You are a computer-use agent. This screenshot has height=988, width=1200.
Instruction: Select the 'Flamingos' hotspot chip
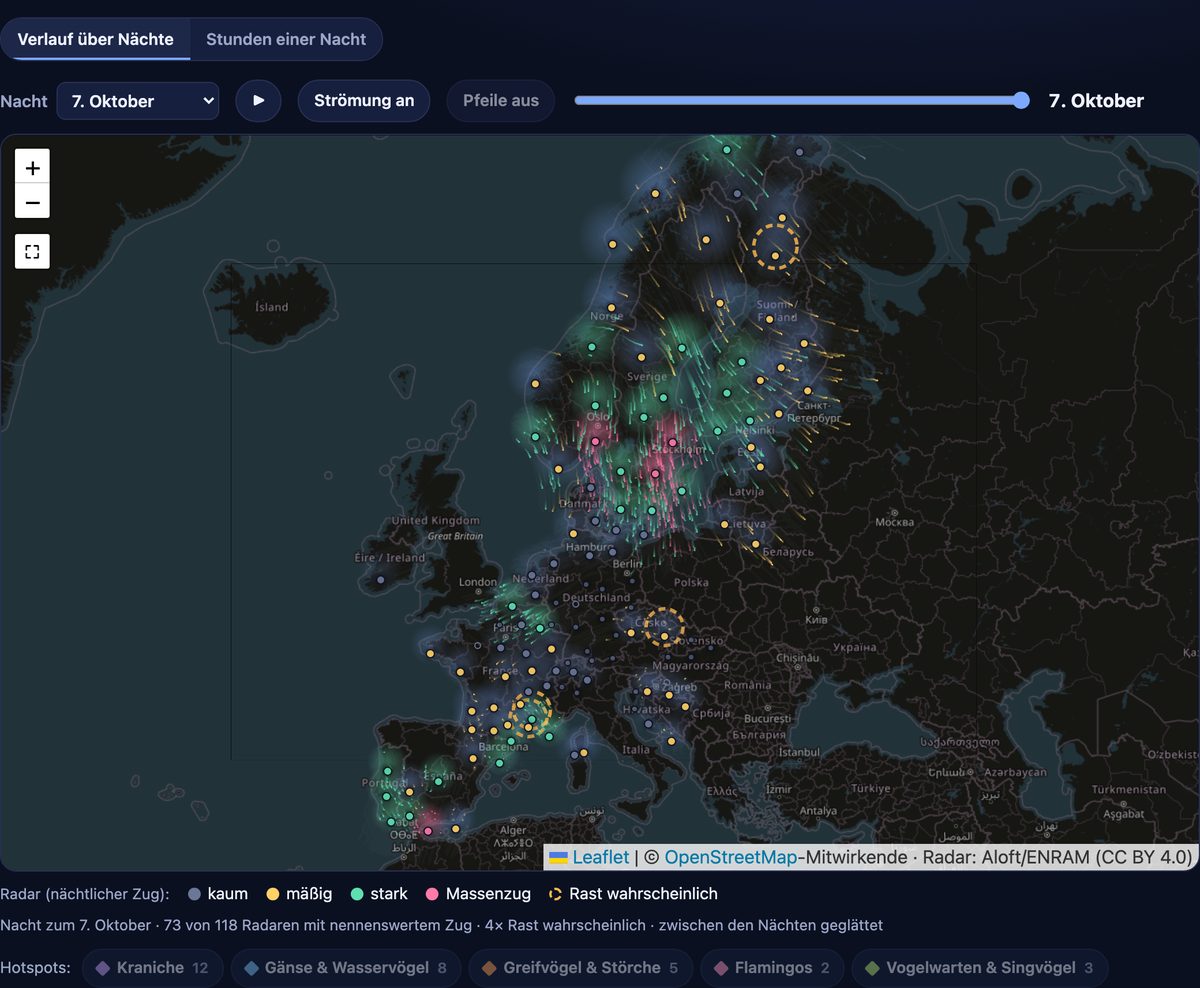pyautogui.click(x=772, y=968)
